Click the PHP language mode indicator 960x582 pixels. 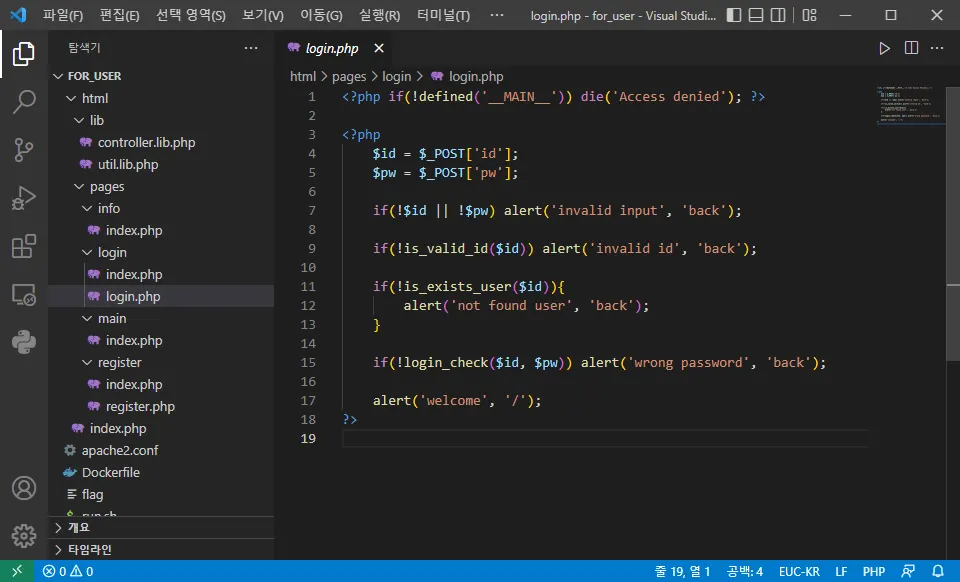[874, 571]
